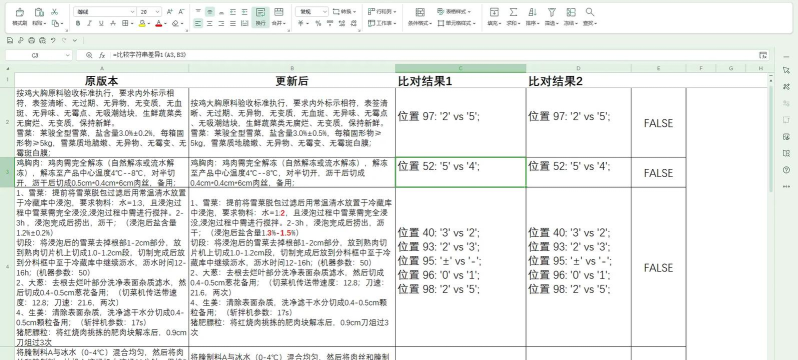Image resolution: width=798 pixels, height=360 pixels.
Task: Click the Sort button
Action: click(532, 17)
